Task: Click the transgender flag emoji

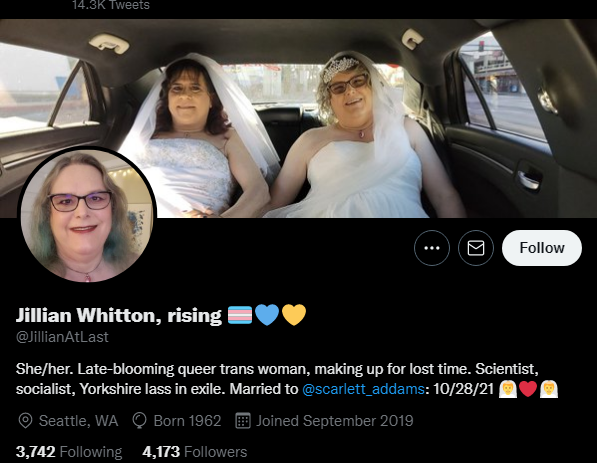Action: coord(240,315)
